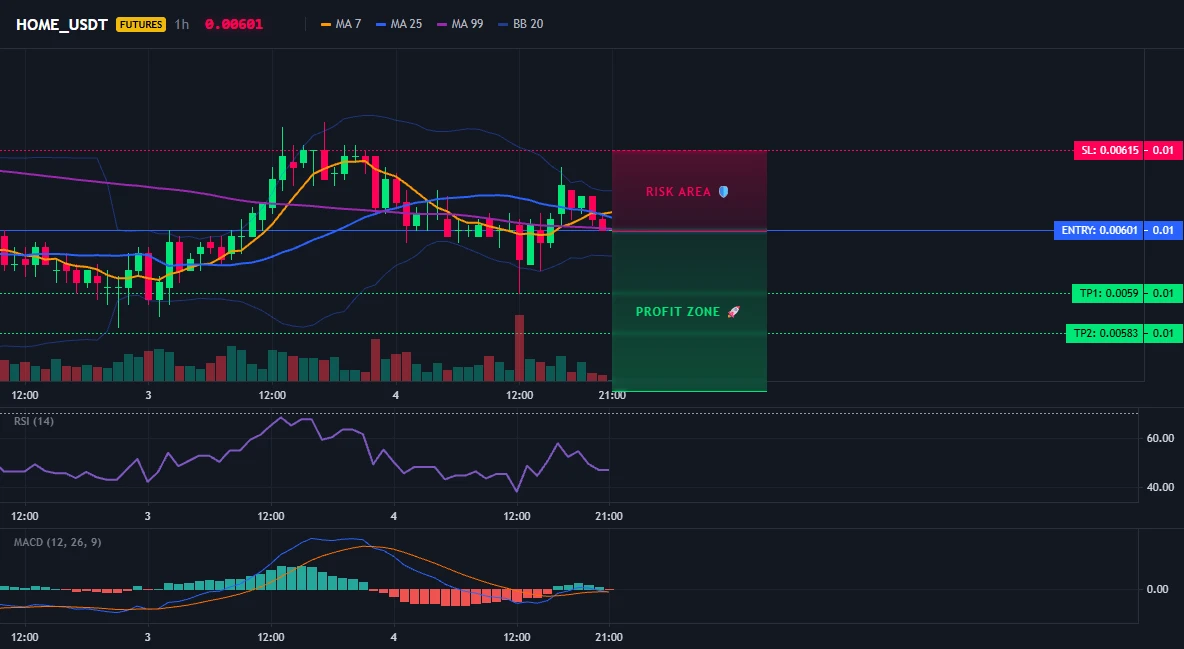
Task: Click the MACD (12, 26, 9) label
Action: point(57,542)
